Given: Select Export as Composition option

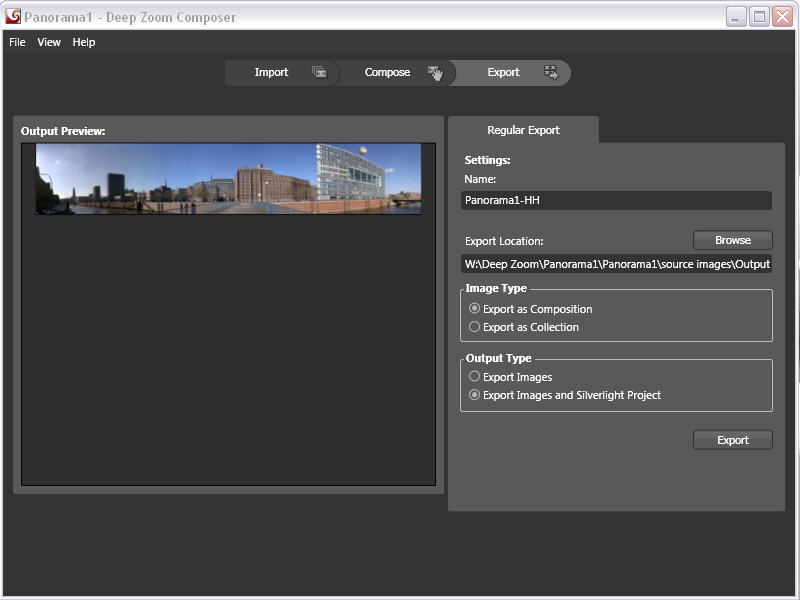Looking at the screenshot, I should (475, 309).
